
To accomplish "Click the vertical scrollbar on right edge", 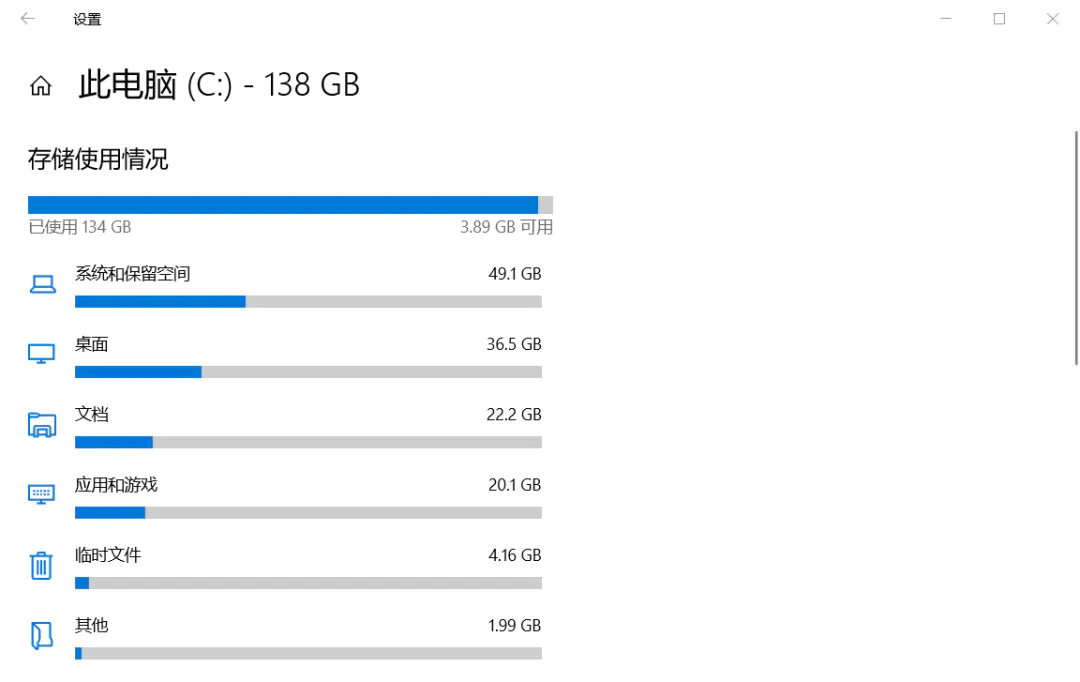I will [1076, 248].
